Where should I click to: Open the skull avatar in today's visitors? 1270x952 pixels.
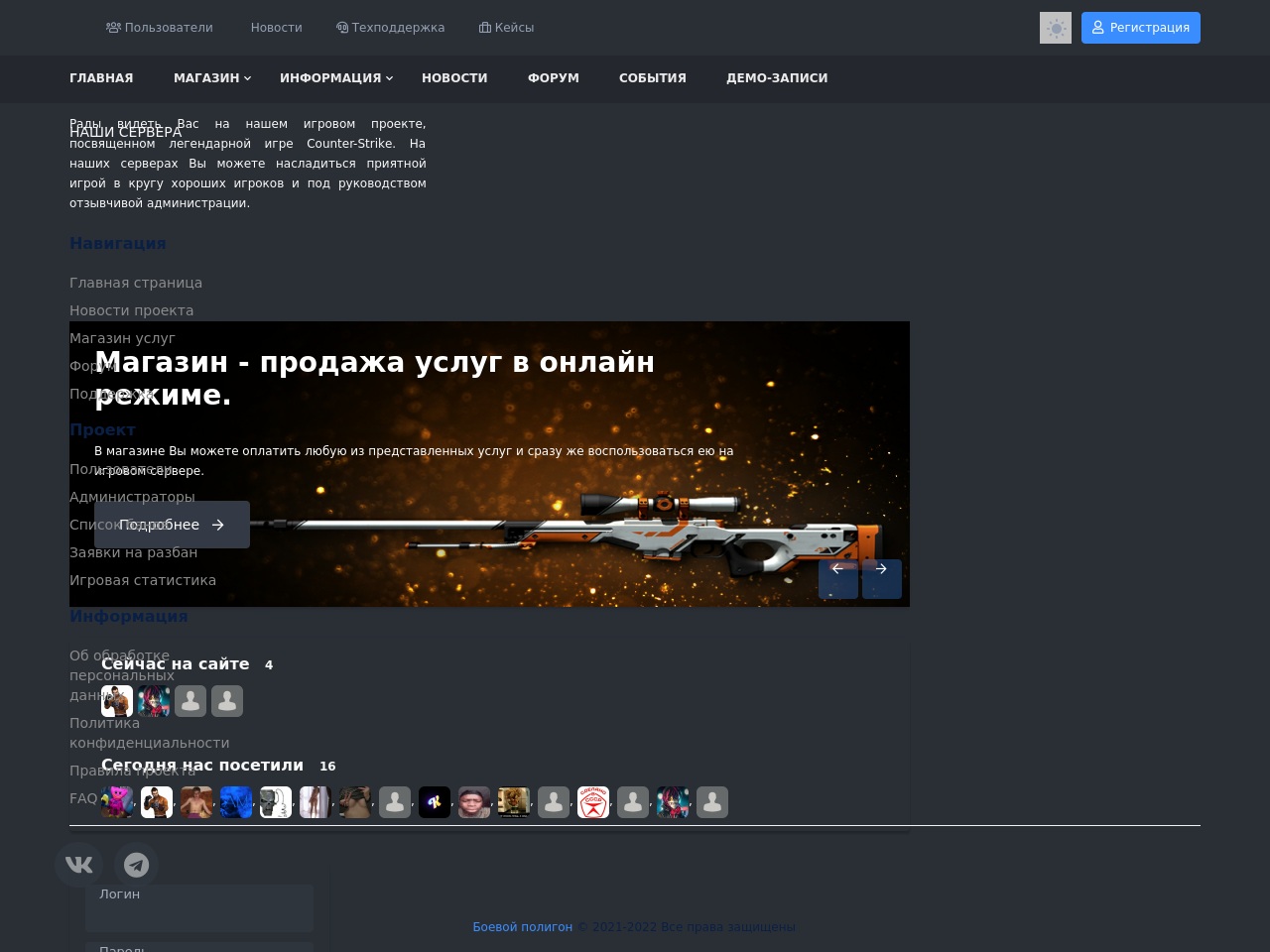(x=276, y=802)
